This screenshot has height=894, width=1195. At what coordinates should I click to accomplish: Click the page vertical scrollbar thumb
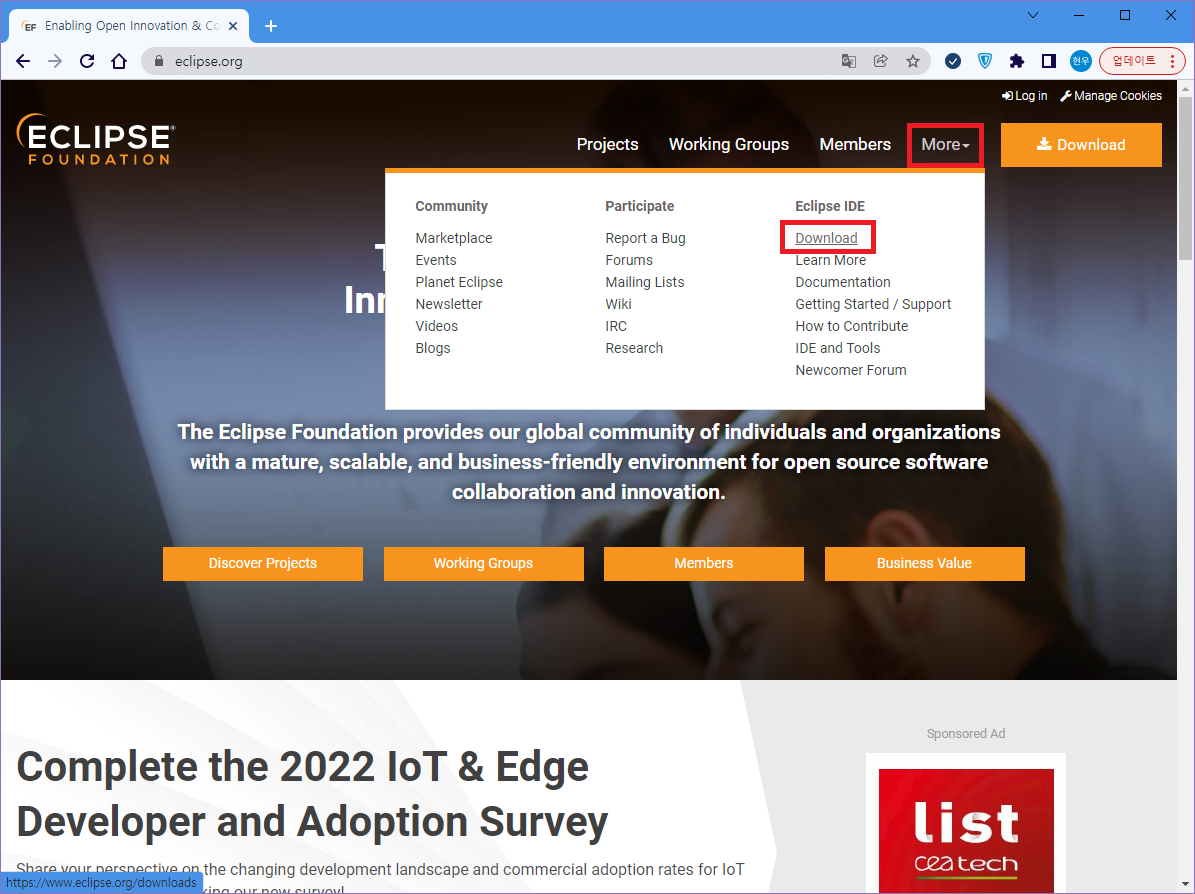click(1185, 179)
